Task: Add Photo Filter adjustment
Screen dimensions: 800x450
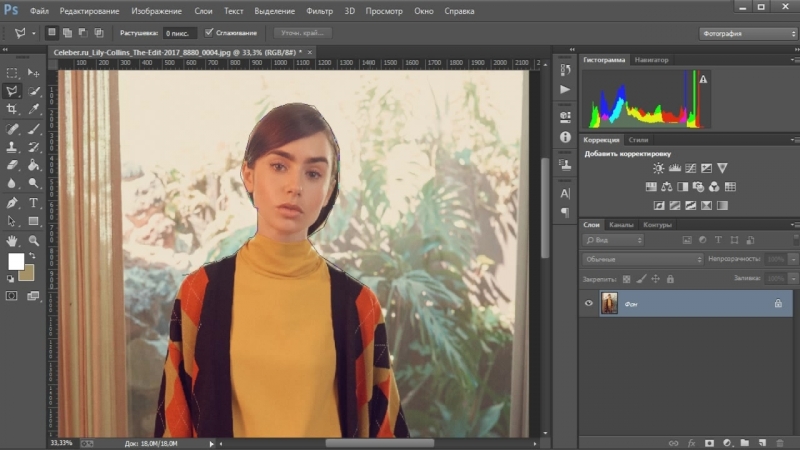Action: (x=698, y=187)
